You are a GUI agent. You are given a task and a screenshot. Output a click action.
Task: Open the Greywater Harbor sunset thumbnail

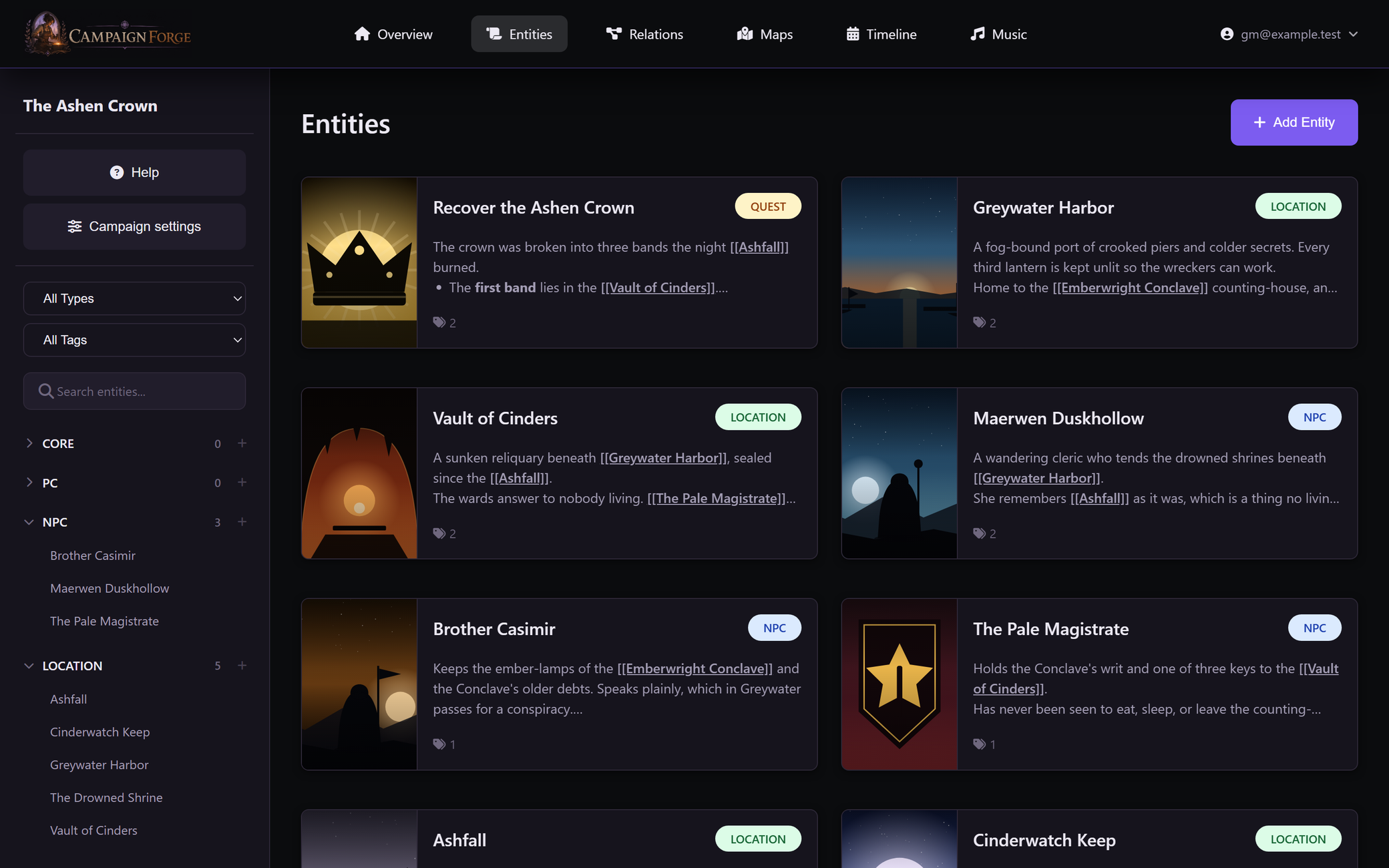pos(900,262)
